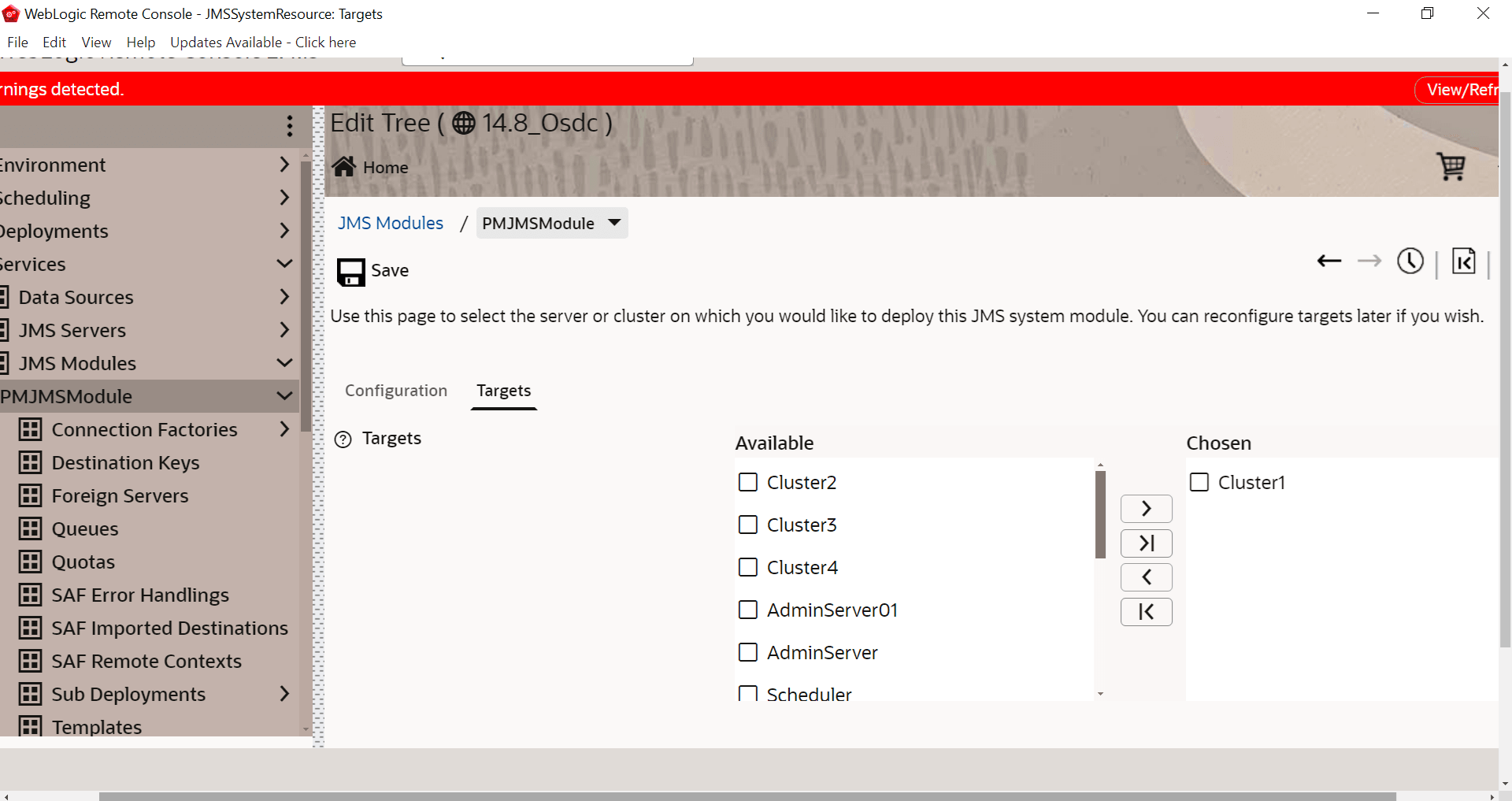This screenshot has width=1512, height=801.
Task: Click the collapse-to-landing page icon
Action: point(1464,261)
